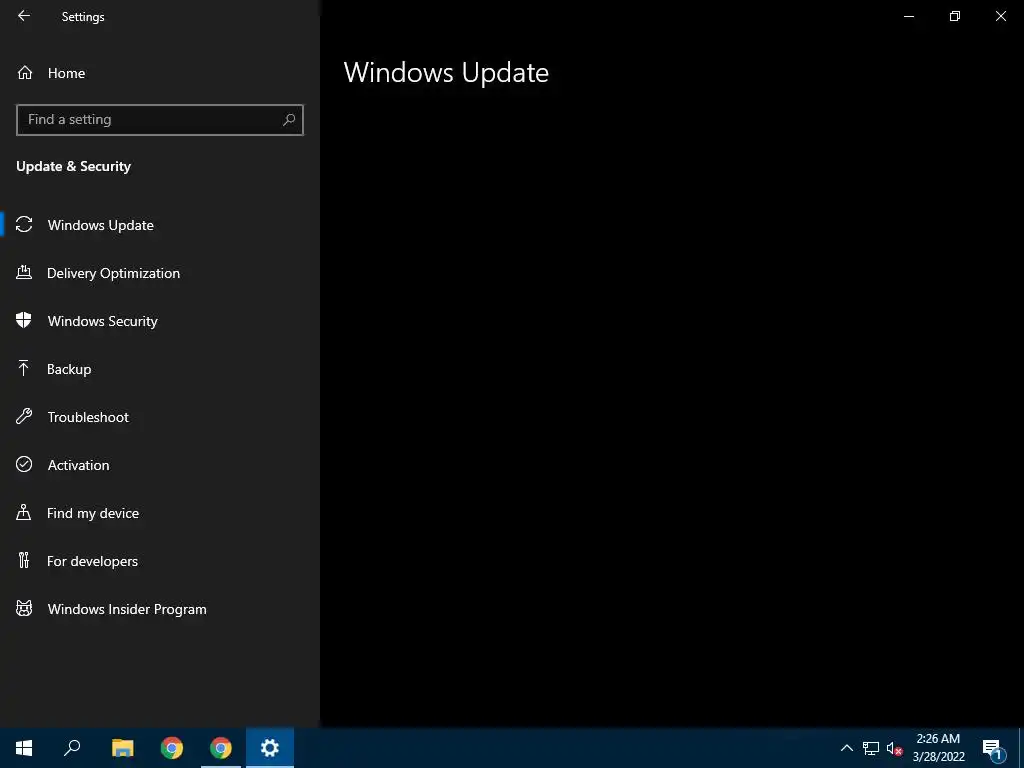The image size is (1024, 768).
Task: Open File Explorer from taskbar
Action: [122, 748]
